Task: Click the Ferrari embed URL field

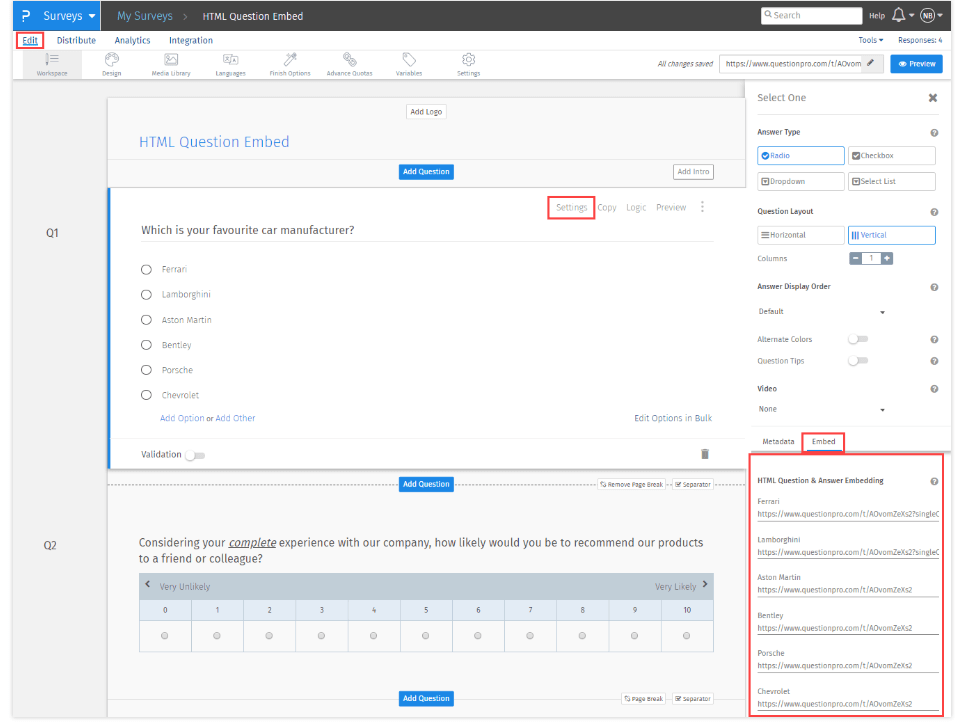Action: 848,514
